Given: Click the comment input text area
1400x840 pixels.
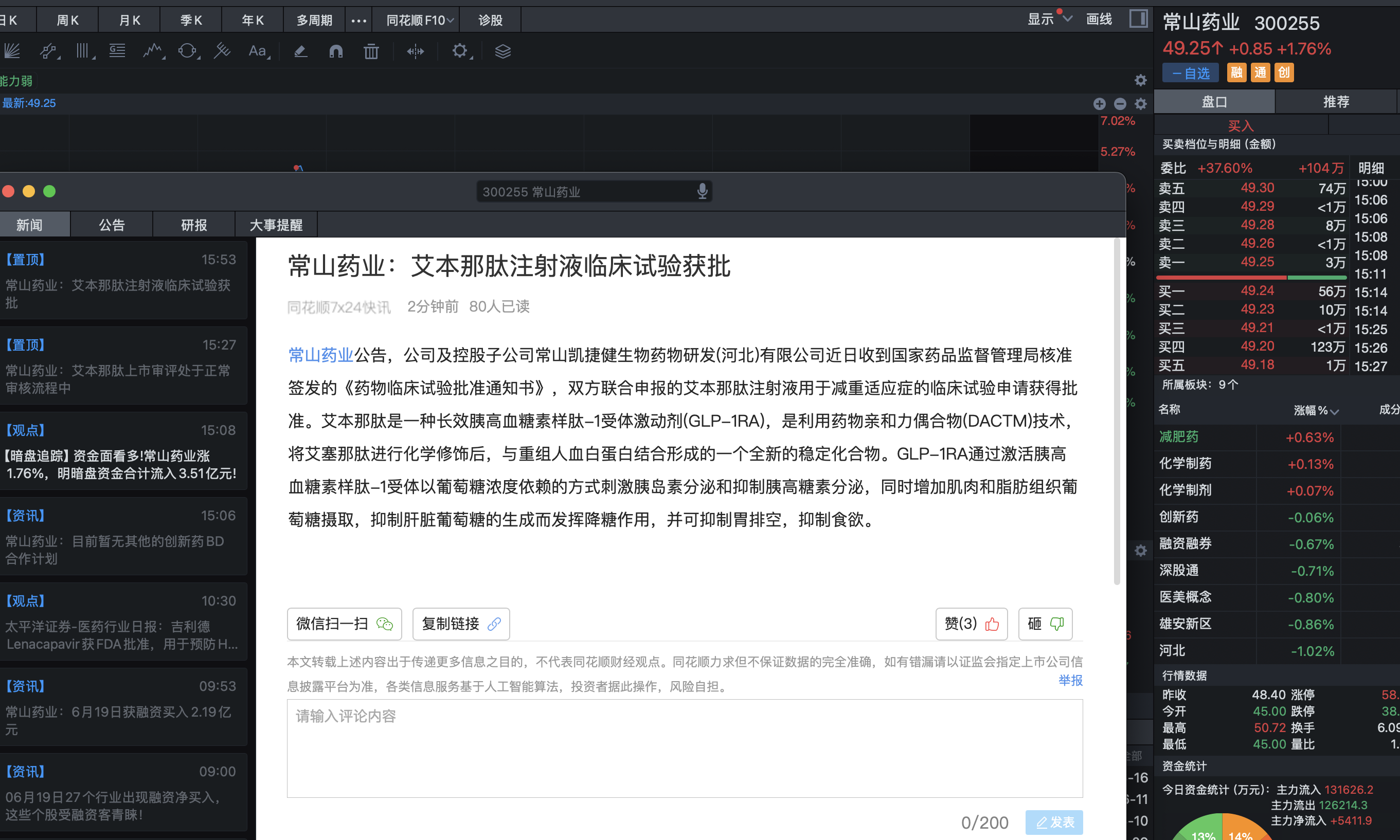Looking at the screenshot, I should click(x=685, y=748).
